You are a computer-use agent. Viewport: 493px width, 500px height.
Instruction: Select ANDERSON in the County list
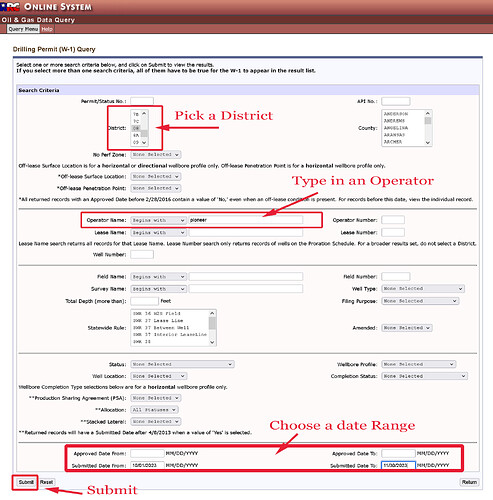[396, 114]
